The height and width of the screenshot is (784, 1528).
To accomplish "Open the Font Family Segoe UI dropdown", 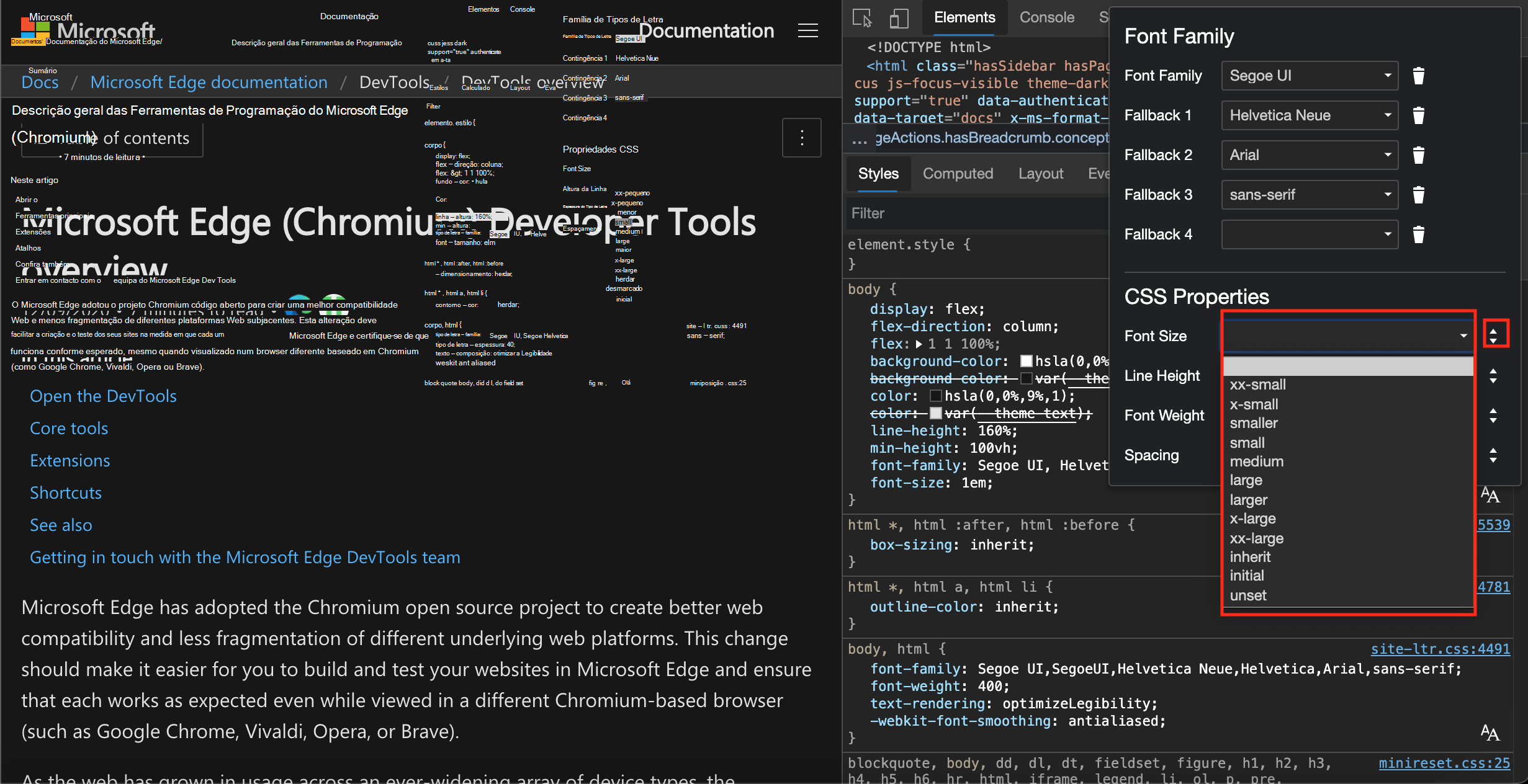I will pos(1310,76).
